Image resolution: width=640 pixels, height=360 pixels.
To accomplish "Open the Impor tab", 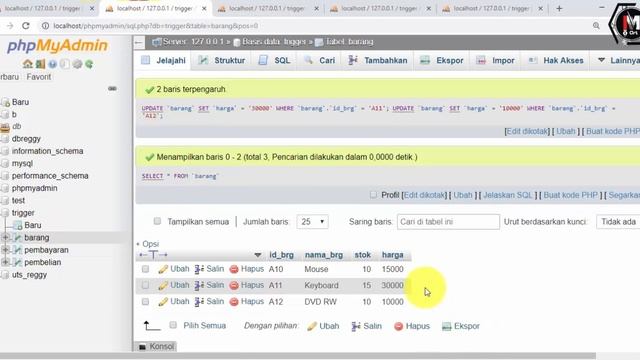I will pyautogui.click(x=496, y=60).
